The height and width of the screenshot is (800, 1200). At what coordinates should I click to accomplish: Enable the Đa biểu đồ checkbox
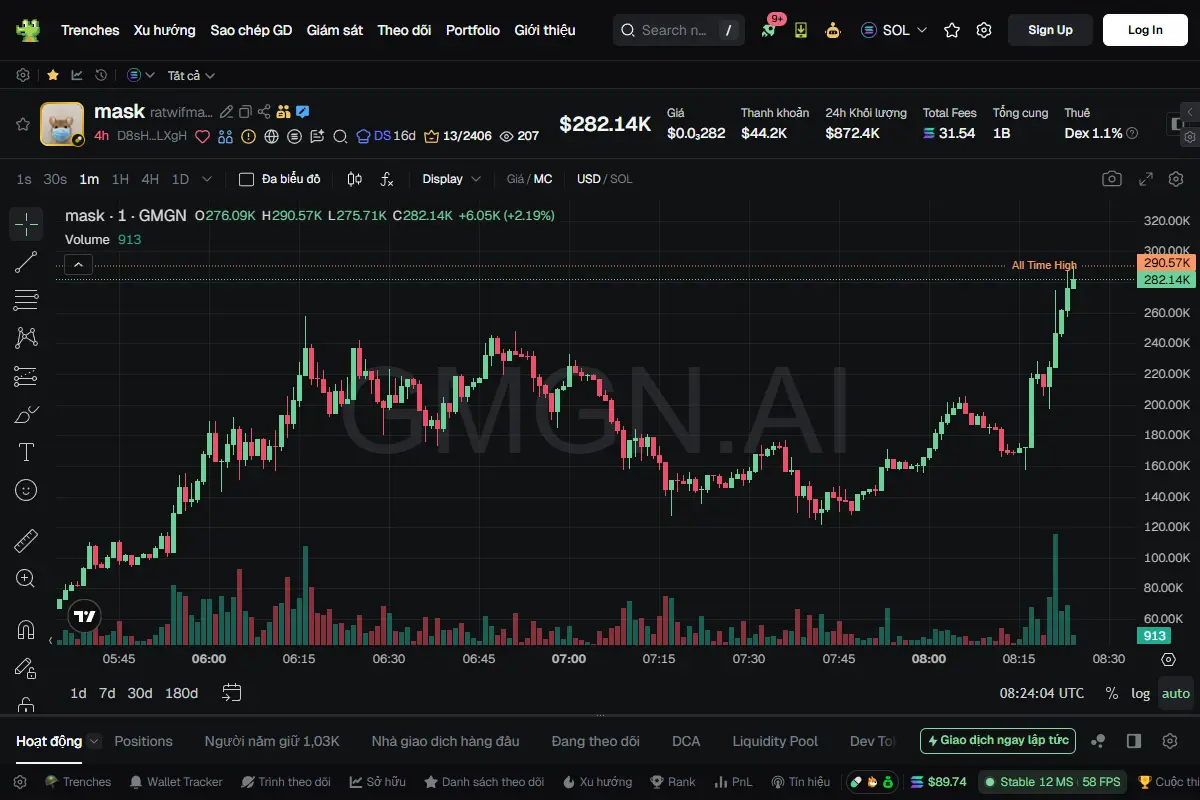(246, 179)
